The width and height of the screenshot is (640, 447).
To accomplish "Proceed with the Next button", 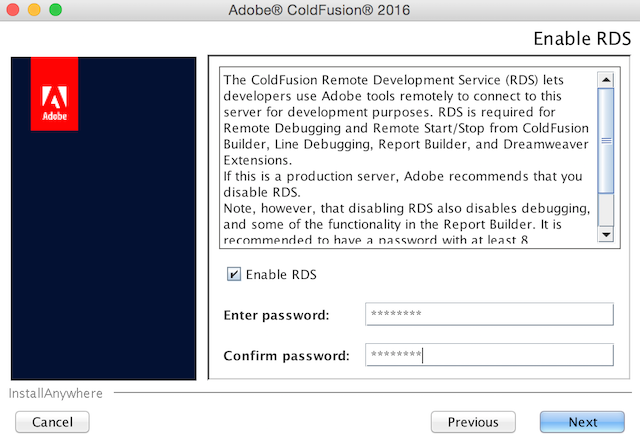I will point(582,422).
